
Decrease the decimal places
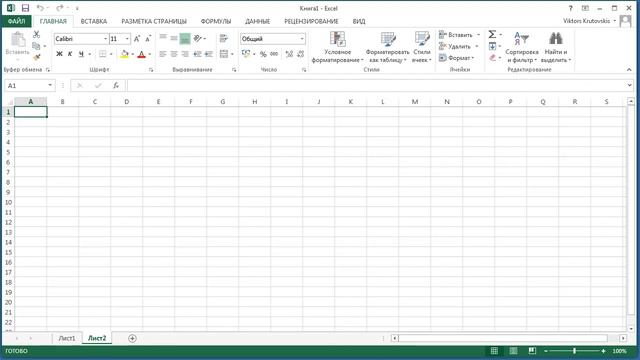pyautogui.click(x=301, y=54)
